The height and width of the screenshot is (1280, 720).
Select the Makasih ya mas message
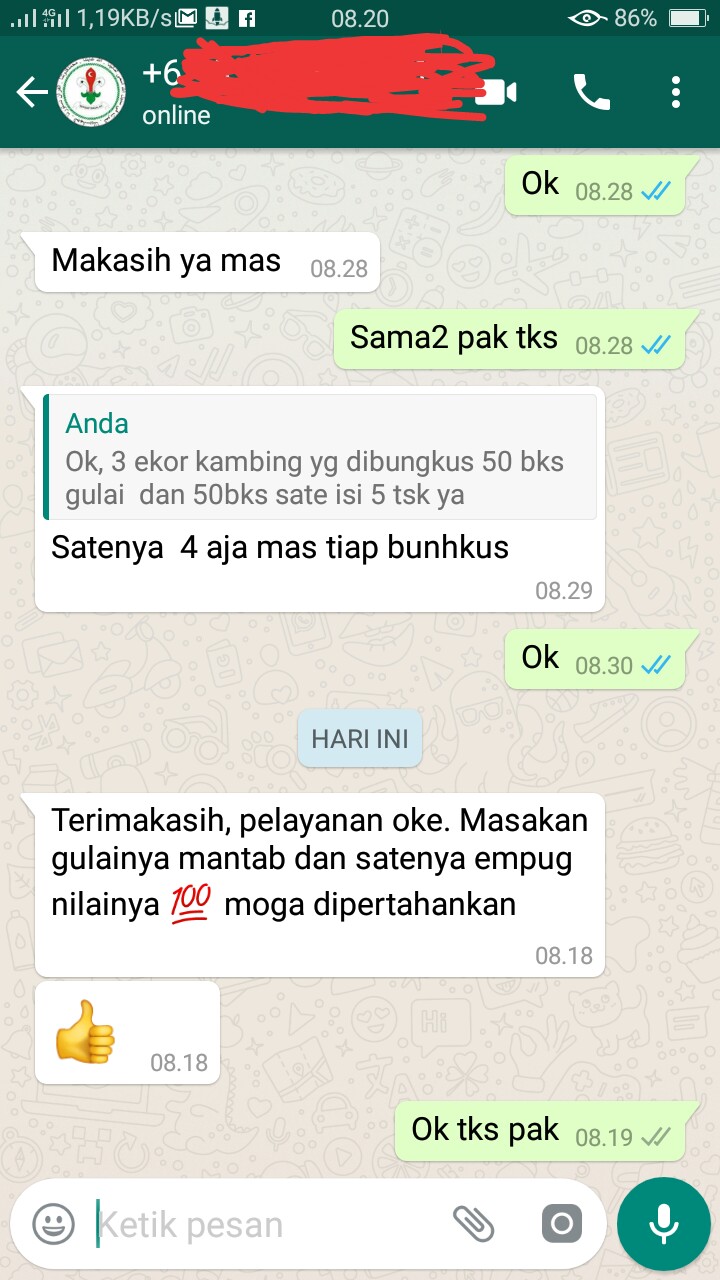207,262
